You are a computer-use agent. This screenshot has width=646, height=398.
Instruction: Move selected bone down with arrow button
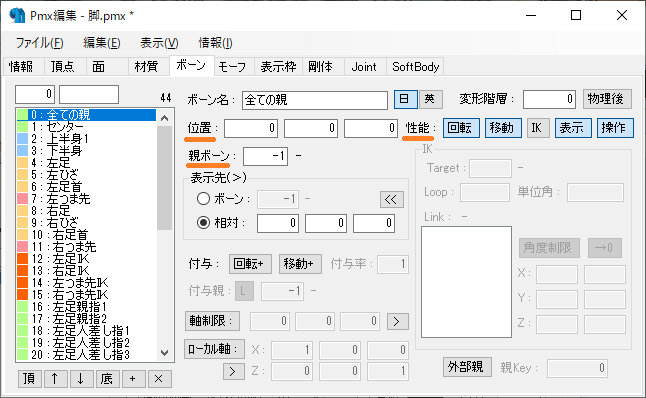pos(81,379)
